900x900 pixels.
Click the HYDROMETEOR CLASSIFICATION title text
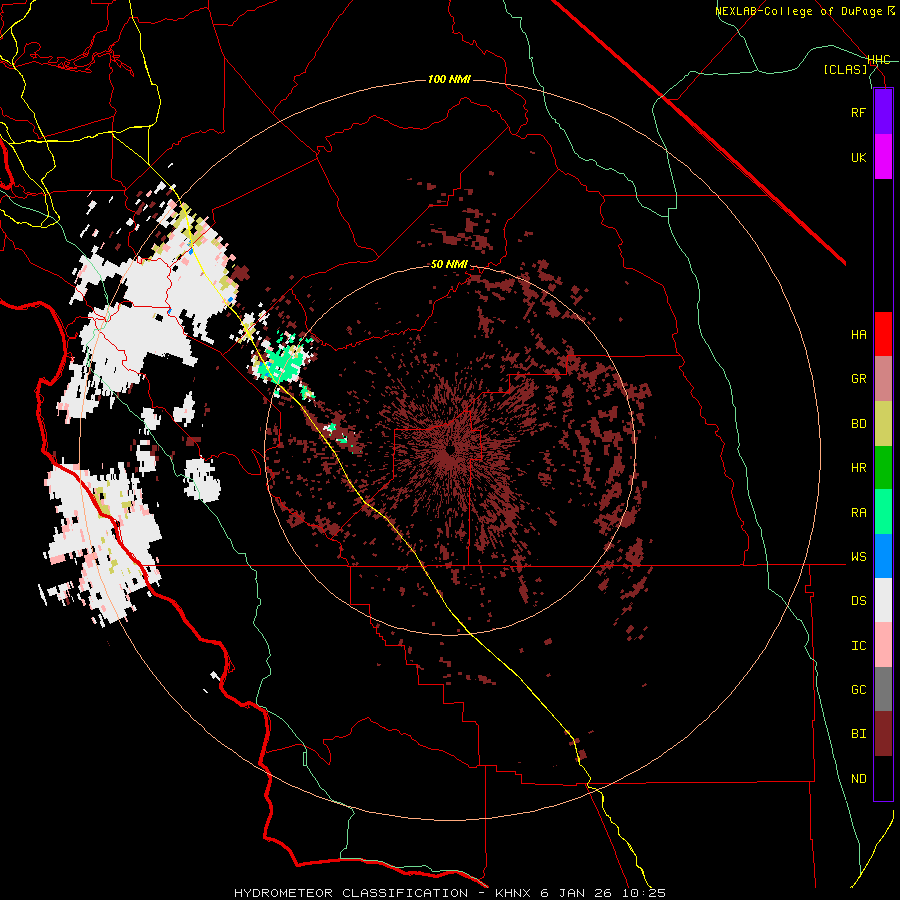click(351, 893)
